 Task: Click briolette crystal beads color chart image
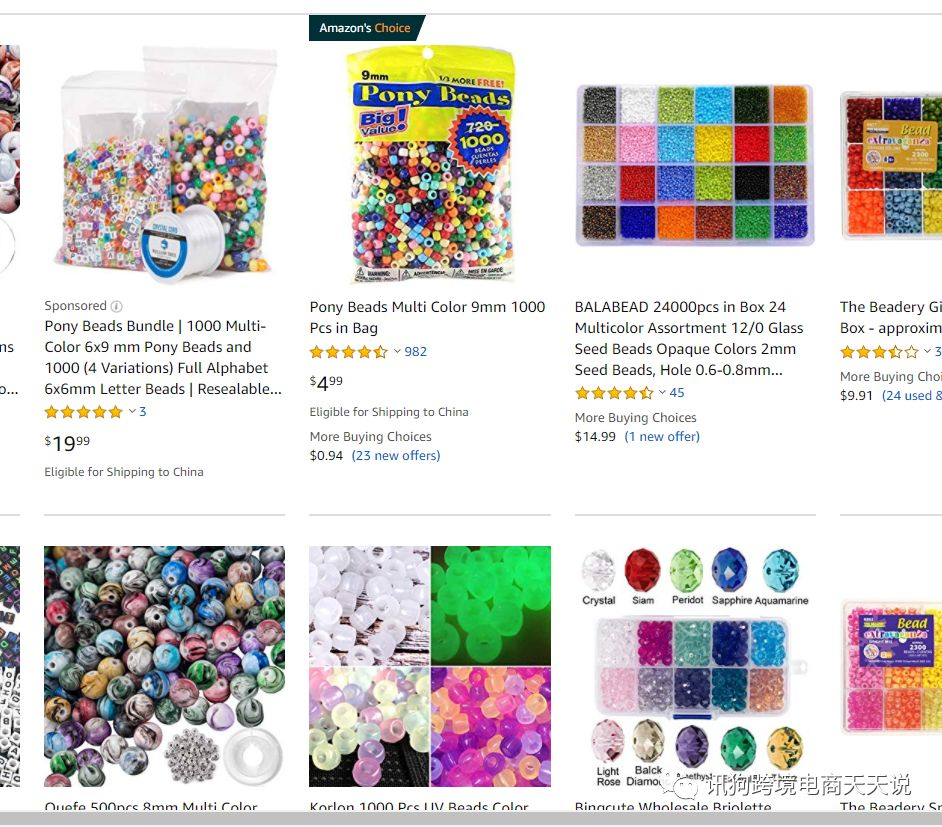695,666
